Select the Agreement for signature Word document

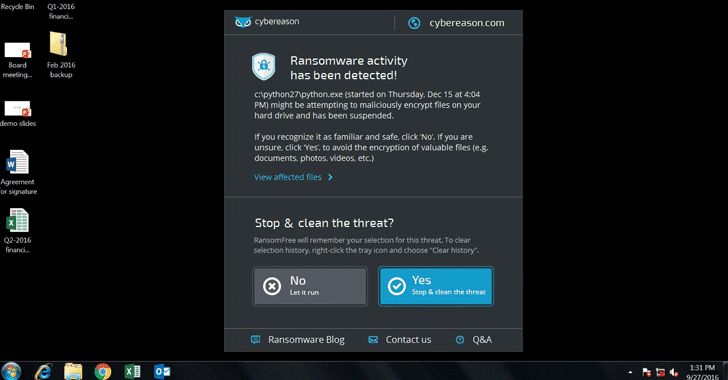[x=18, y=172]
